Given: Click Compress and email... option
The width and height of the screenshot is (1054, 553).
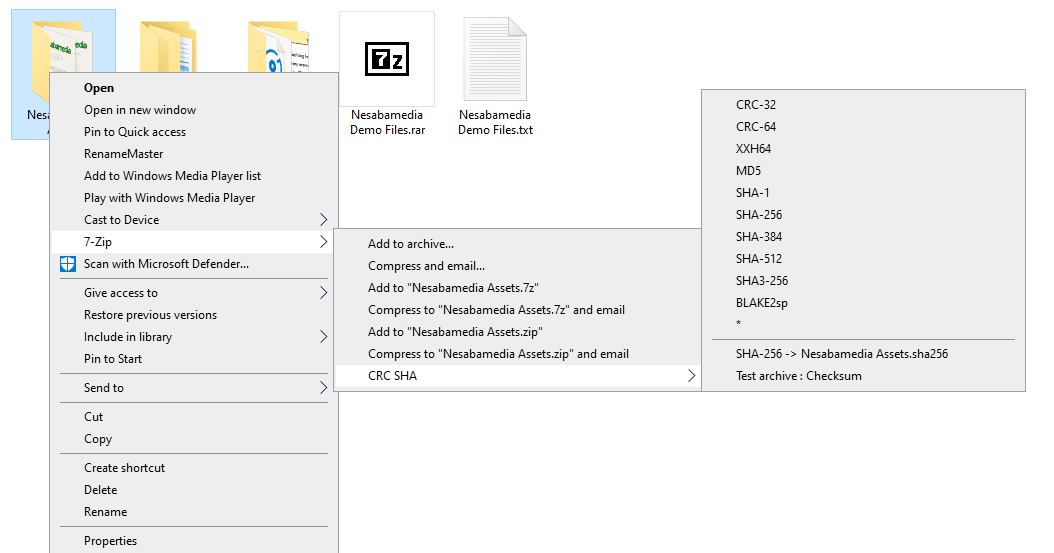Looking at the screenshot, I should 426,266.
